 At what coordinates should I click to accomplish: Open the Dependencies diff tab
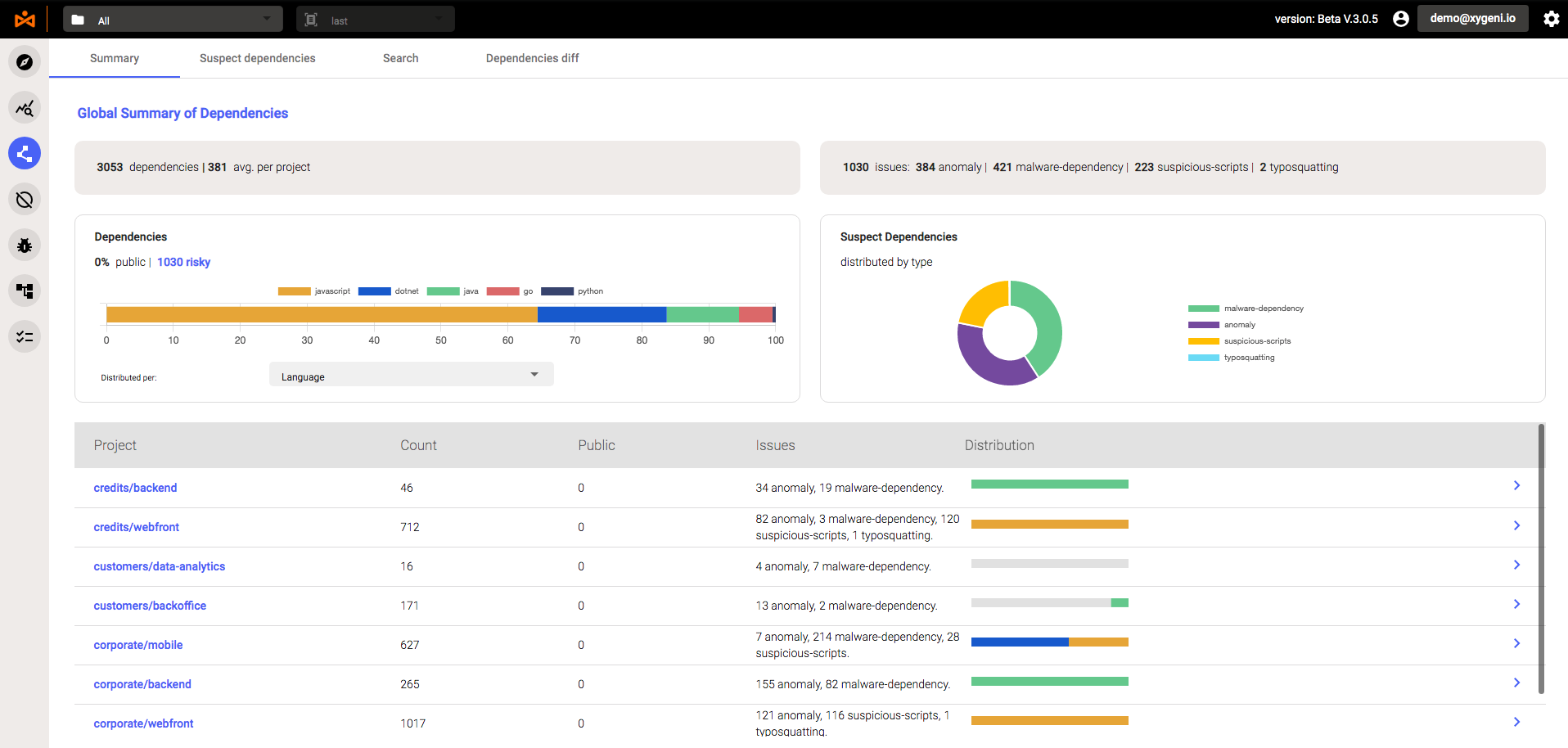(532, 58)
